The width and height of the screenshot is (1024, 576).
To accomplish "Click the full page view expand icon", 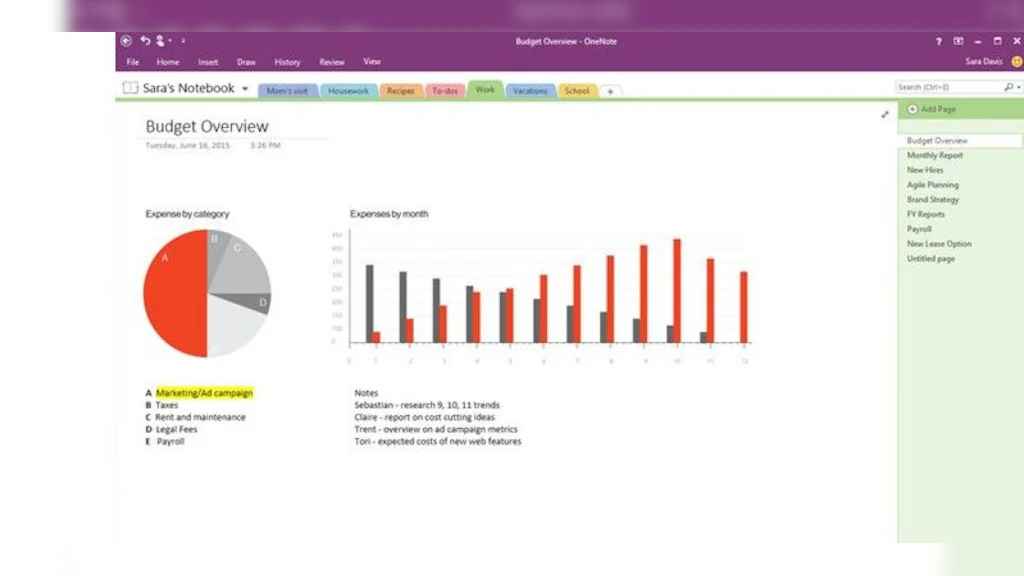I will 885,114.
